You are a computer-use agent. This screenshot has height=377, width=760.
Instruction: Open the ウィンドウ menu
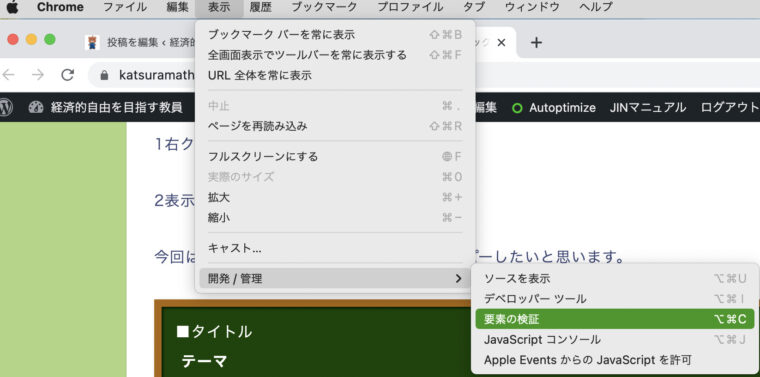(x=532, y=7)
